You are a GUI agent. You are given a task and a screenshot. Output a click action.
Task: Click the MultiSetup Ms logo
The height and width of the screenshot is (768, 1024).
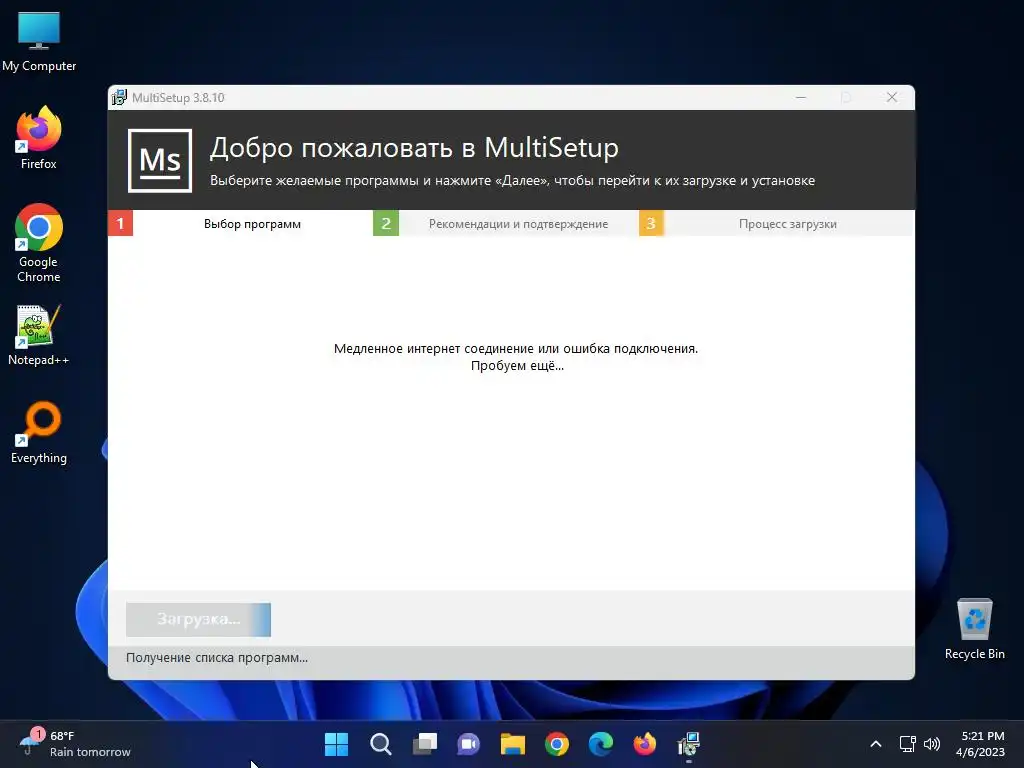160,161
